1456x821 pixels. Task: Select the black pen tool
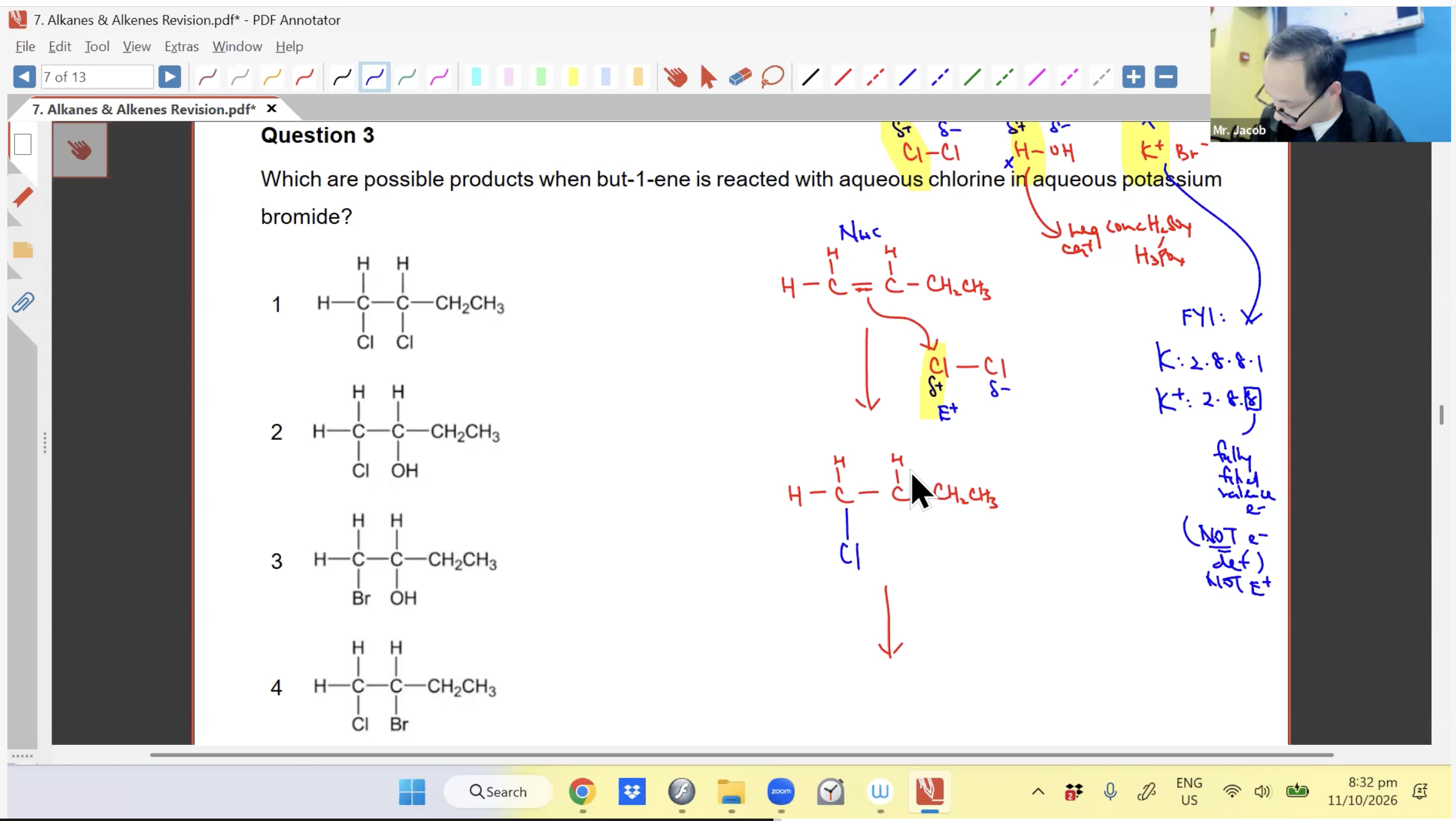[342, 77]
